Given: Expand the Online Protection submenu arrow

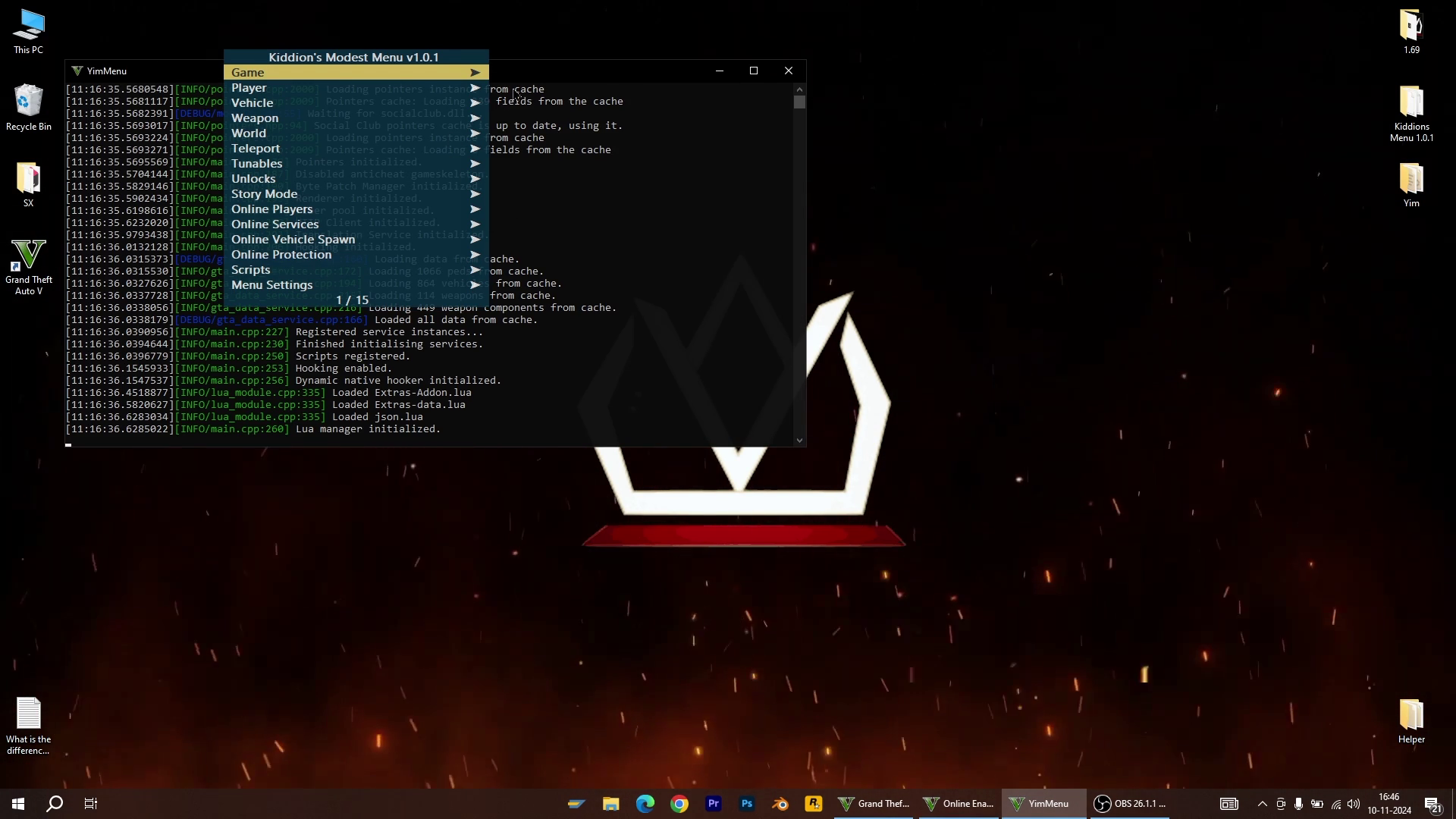Looking at the screenshot, I should tap(475, 255).
